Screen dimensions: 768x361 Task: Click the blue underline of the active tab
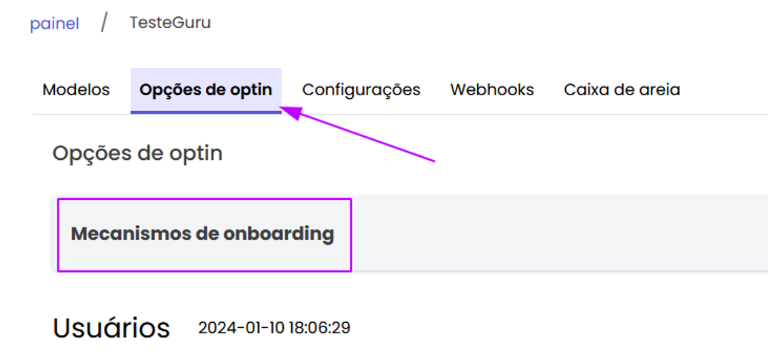pyautogui.click(x=206, y=112)
